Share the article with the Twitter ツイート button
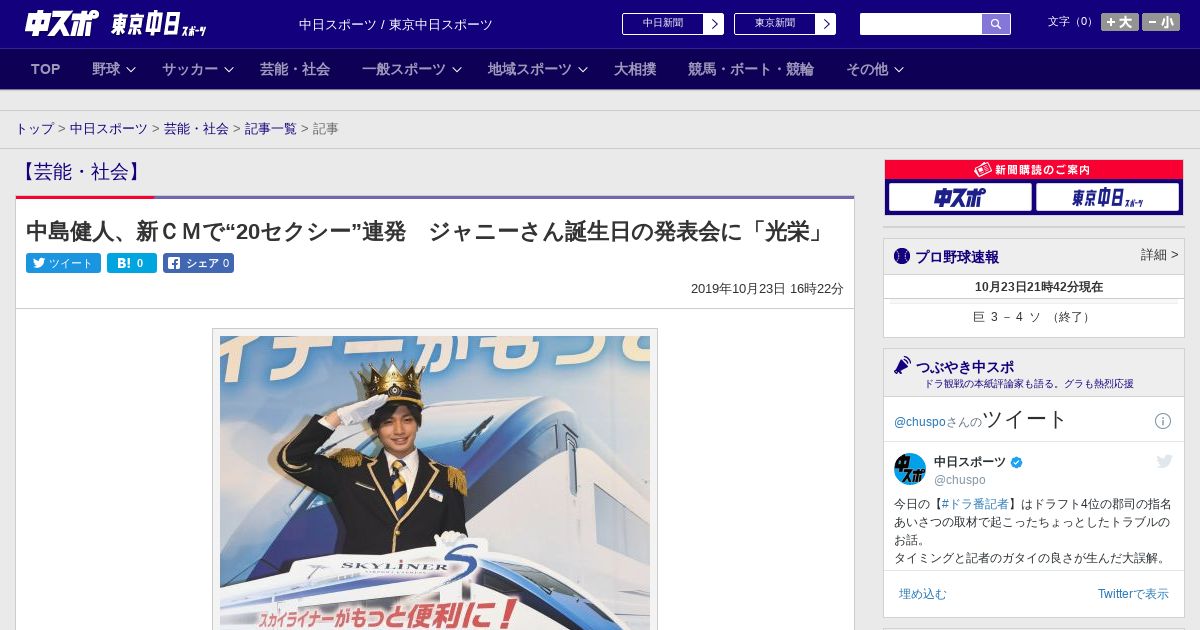The image size is (1200, 630). (x=63, y=263)
